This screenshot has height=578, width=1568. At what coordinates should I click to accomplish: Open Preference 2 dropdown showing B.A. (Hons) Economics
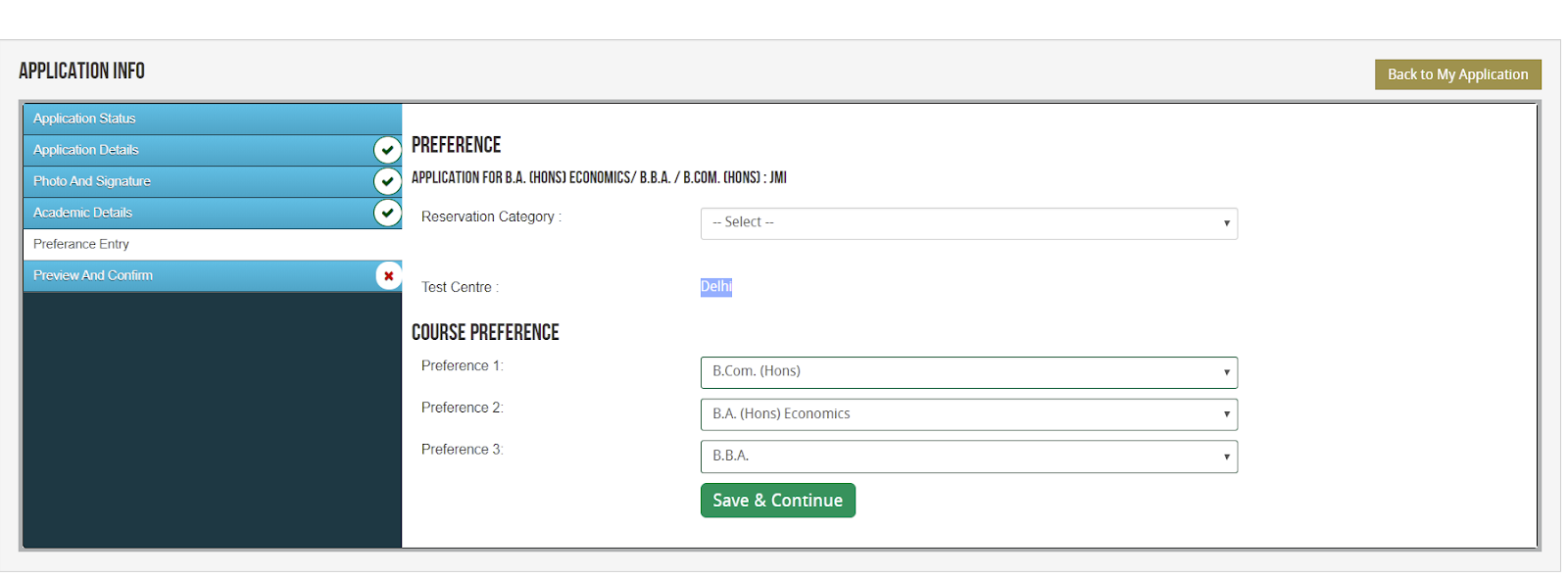click(x=968, y=414)
